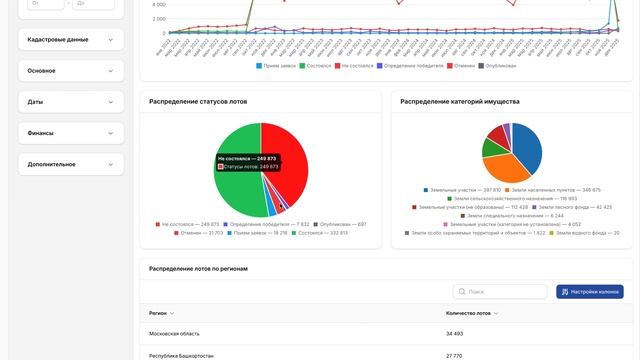640x360 pixels.
Task: Expand the Дополнительное filter section
Action: point(71,164)
